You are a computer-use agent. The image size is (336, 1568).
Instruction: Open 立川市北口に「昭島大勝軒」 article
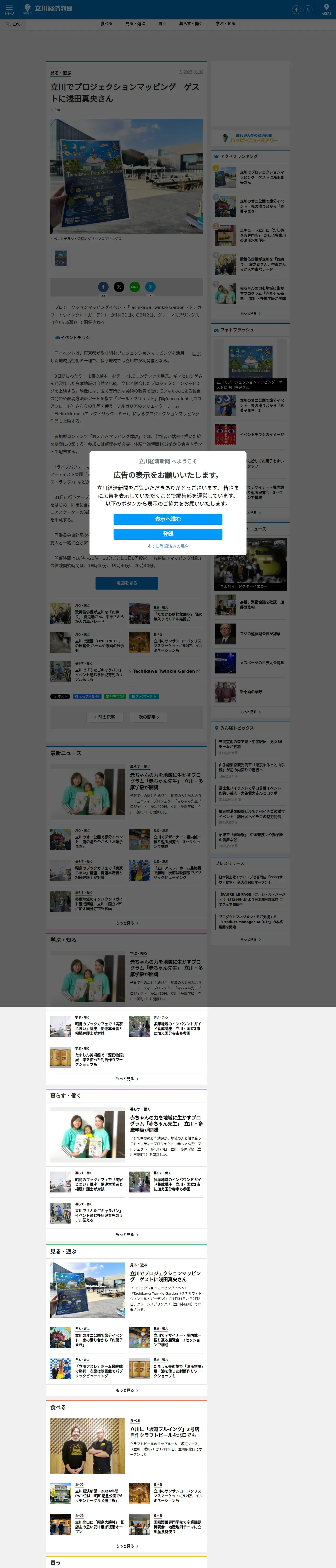coord(87,1525)
